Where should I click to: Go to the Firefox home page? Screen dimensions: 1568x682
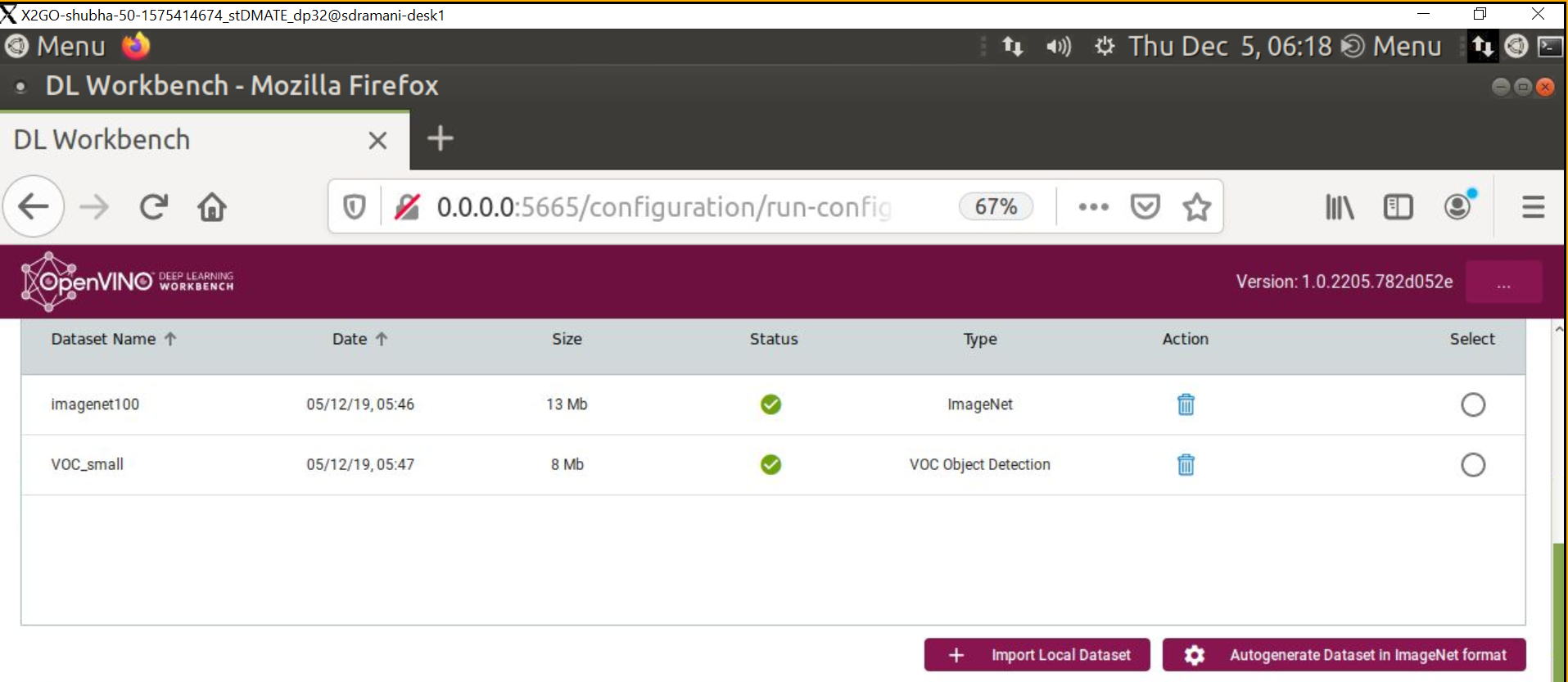[212, 207]
